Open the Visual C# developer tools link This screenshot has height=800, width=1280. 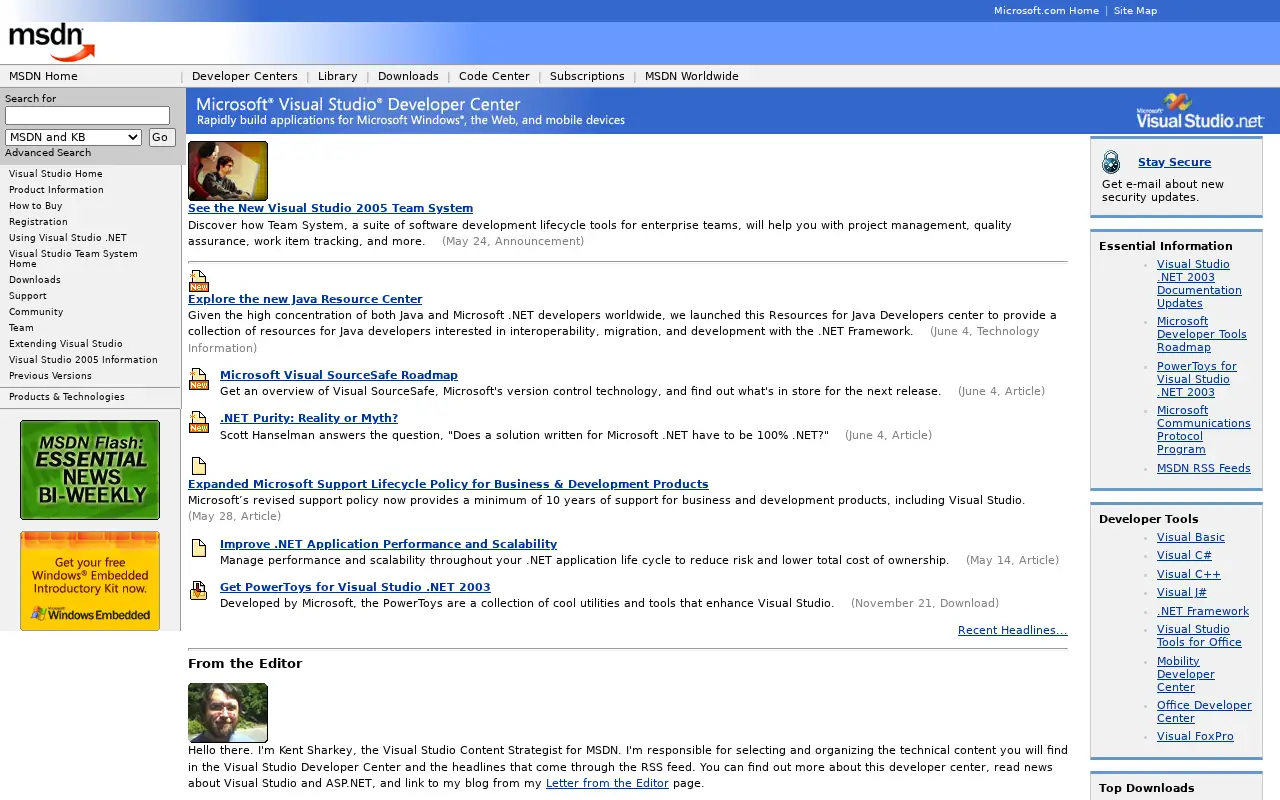(x=1184, y=555)
